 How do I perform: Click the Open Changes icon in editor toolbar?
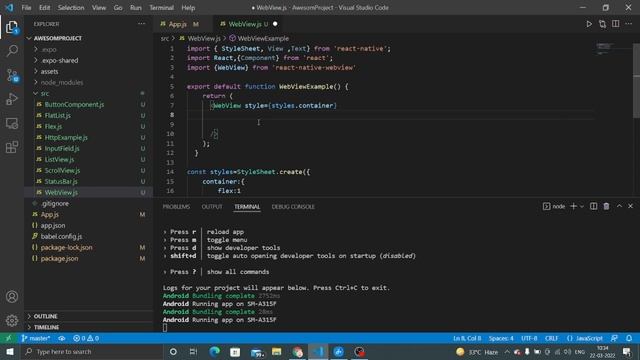point(602,24)
